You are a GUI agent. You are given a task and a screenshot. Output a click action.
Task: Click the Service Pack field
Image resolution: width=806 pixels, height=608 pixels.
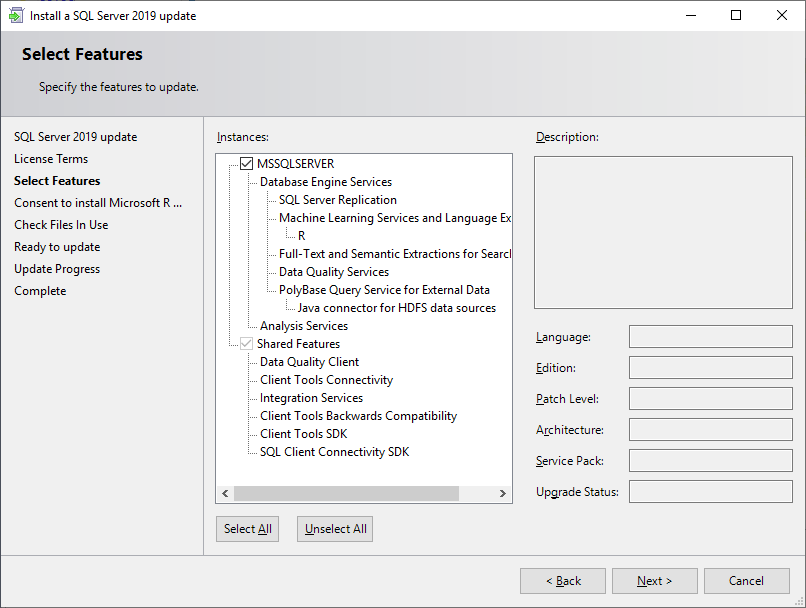pyautogui.click(x=710, y=460)
